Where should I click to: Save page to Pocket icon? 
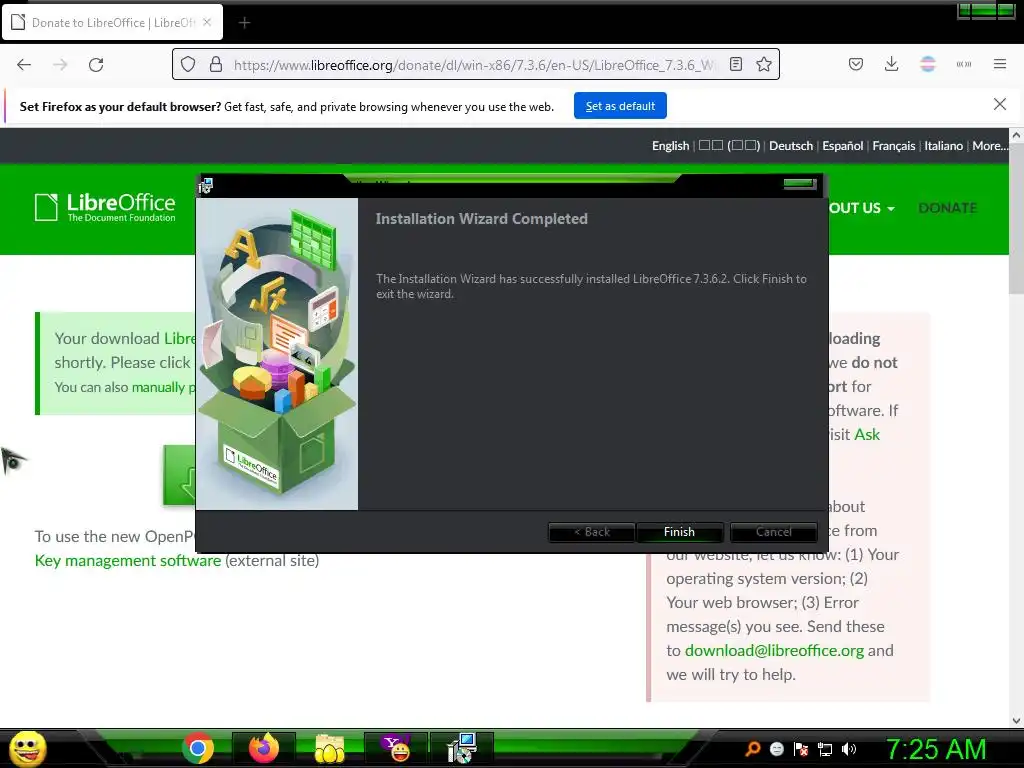(856, 64)
